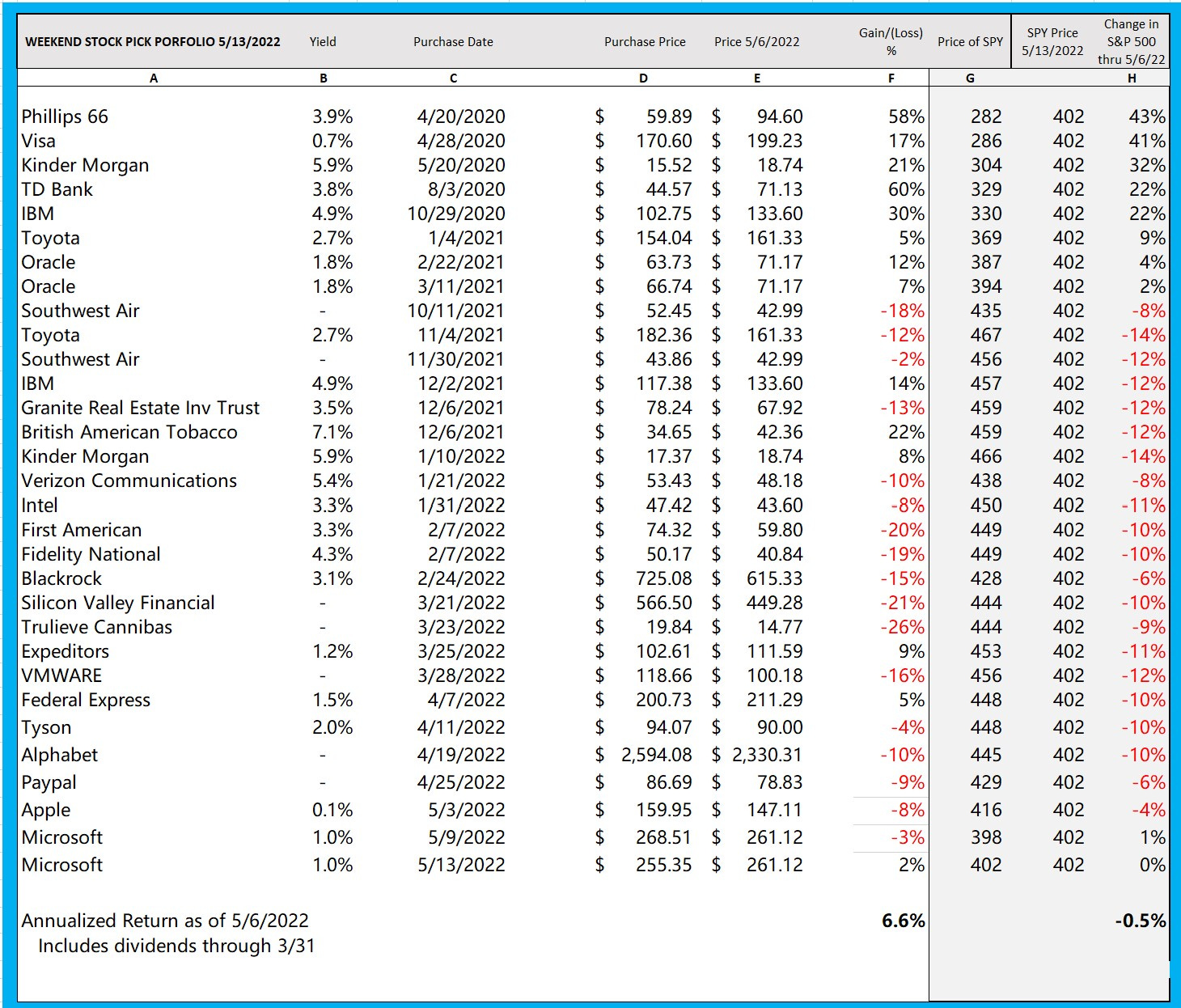Select the Fidelity National cell
This screenshot has width=1181, height=1008.
[91, 554]
